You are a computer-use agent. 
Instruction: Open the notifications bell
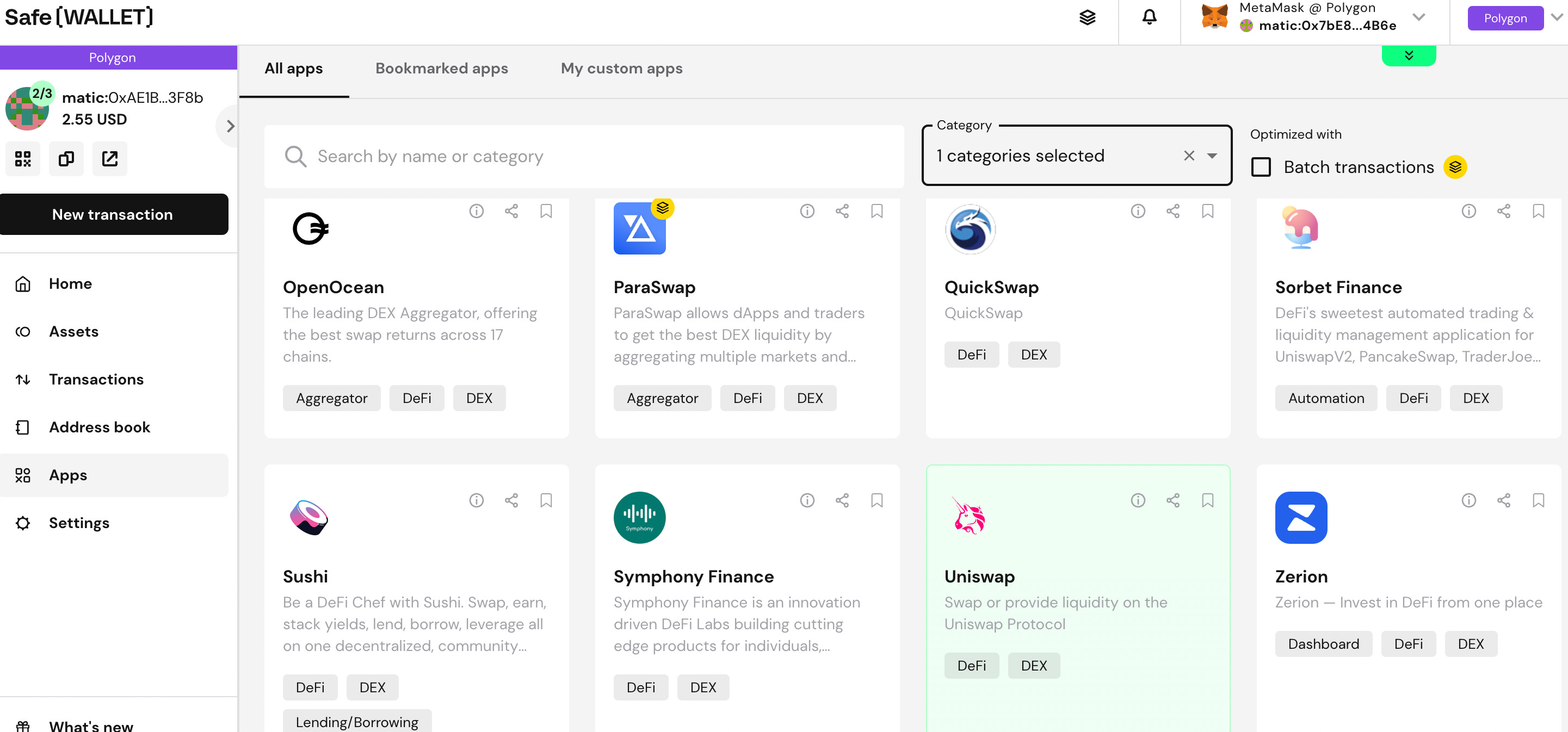point(1149,17)
